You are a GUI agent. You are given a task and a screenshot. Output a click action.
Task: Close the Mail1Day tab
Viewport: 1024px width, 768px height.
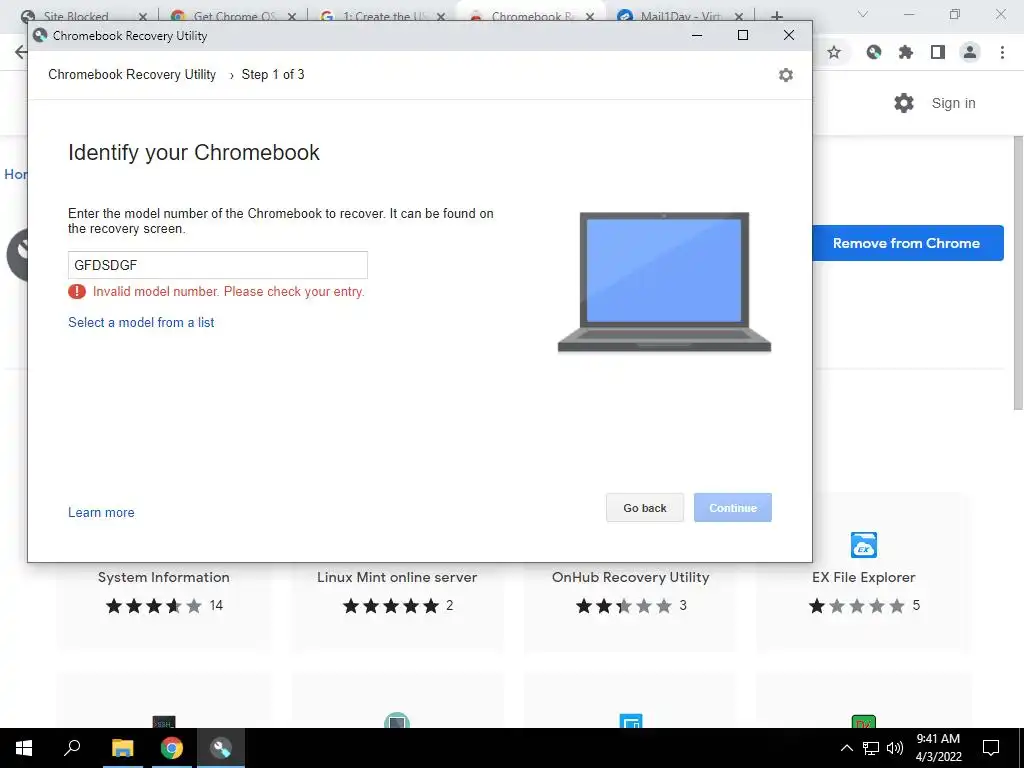[739, 17]
